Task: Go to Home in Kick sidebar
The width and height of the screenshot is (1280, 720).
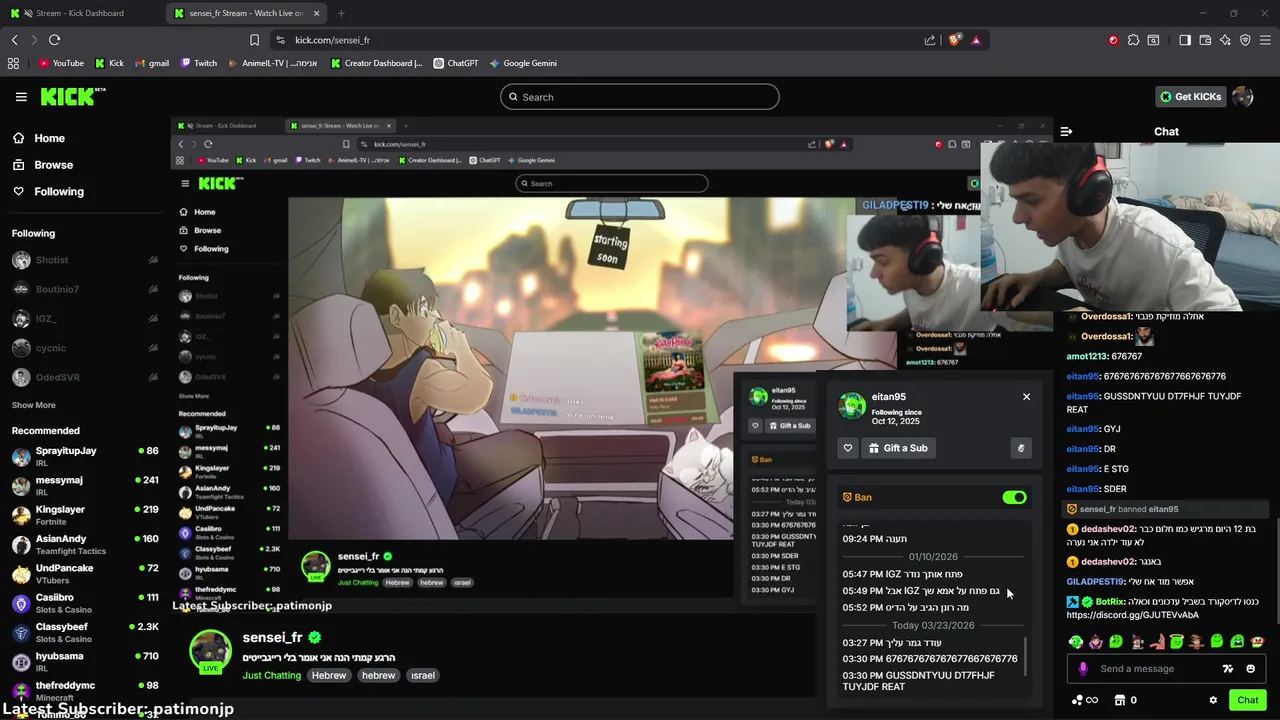Action: tap(38, 138)
